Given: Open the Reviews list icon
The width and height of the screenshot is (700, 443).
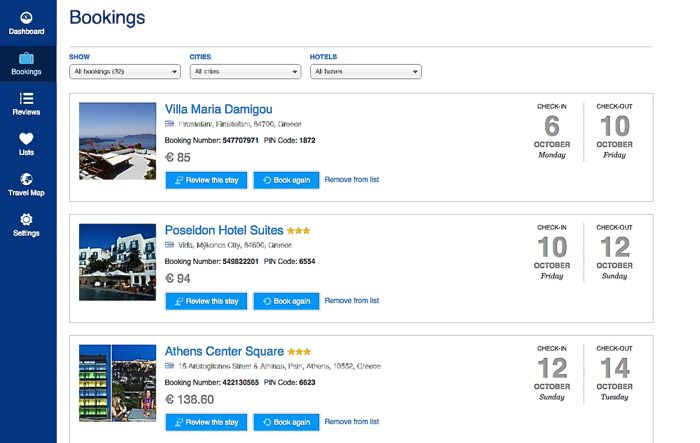Looking at the screenshot, I should (26, 98).
